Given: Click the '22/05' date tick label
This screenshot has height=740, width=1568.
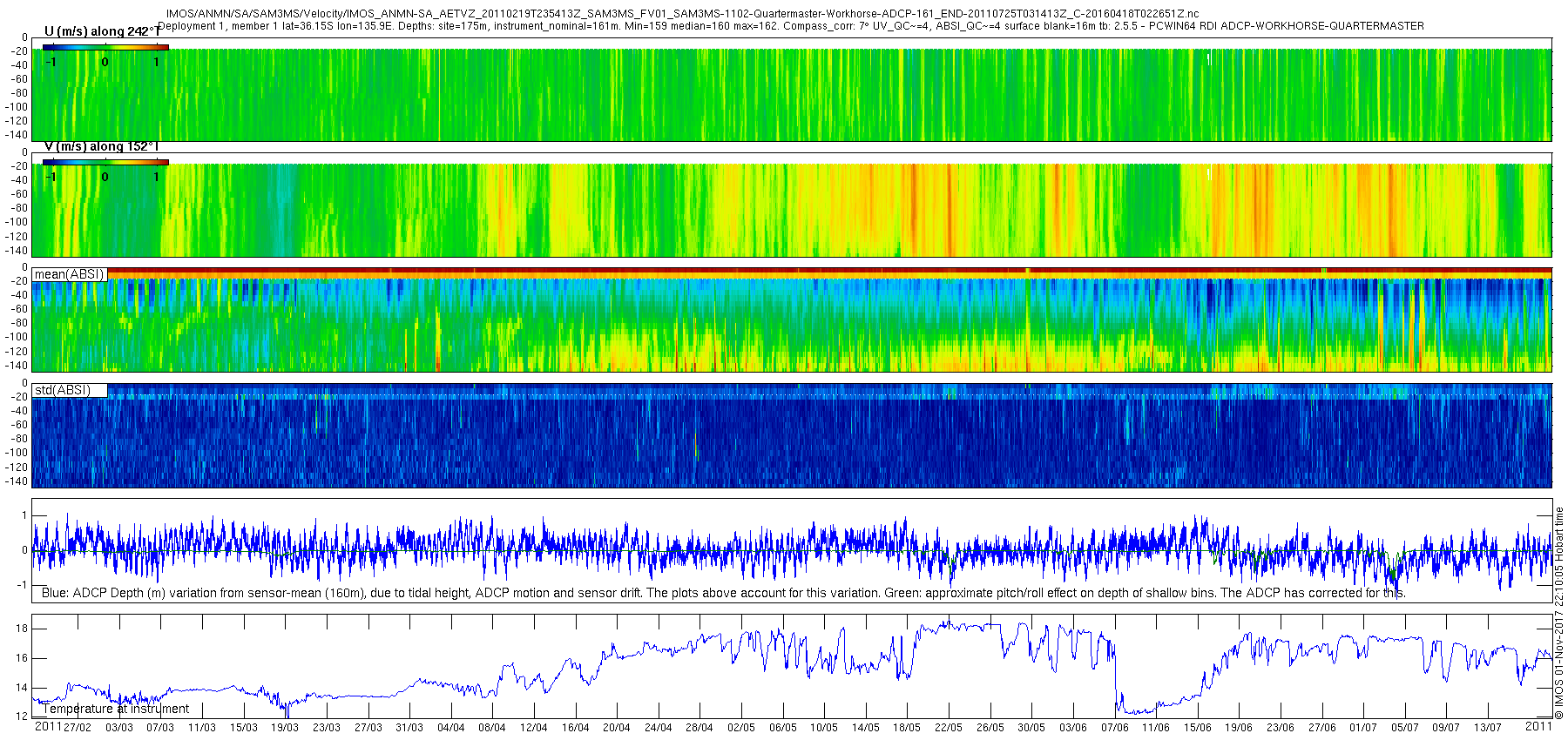Looking at the screenshot, I should [949, 728].
